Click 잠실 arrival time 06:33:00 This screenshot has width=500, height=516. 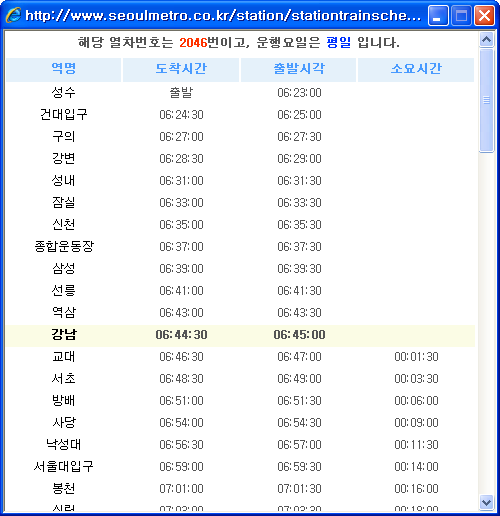pos(181,203)
